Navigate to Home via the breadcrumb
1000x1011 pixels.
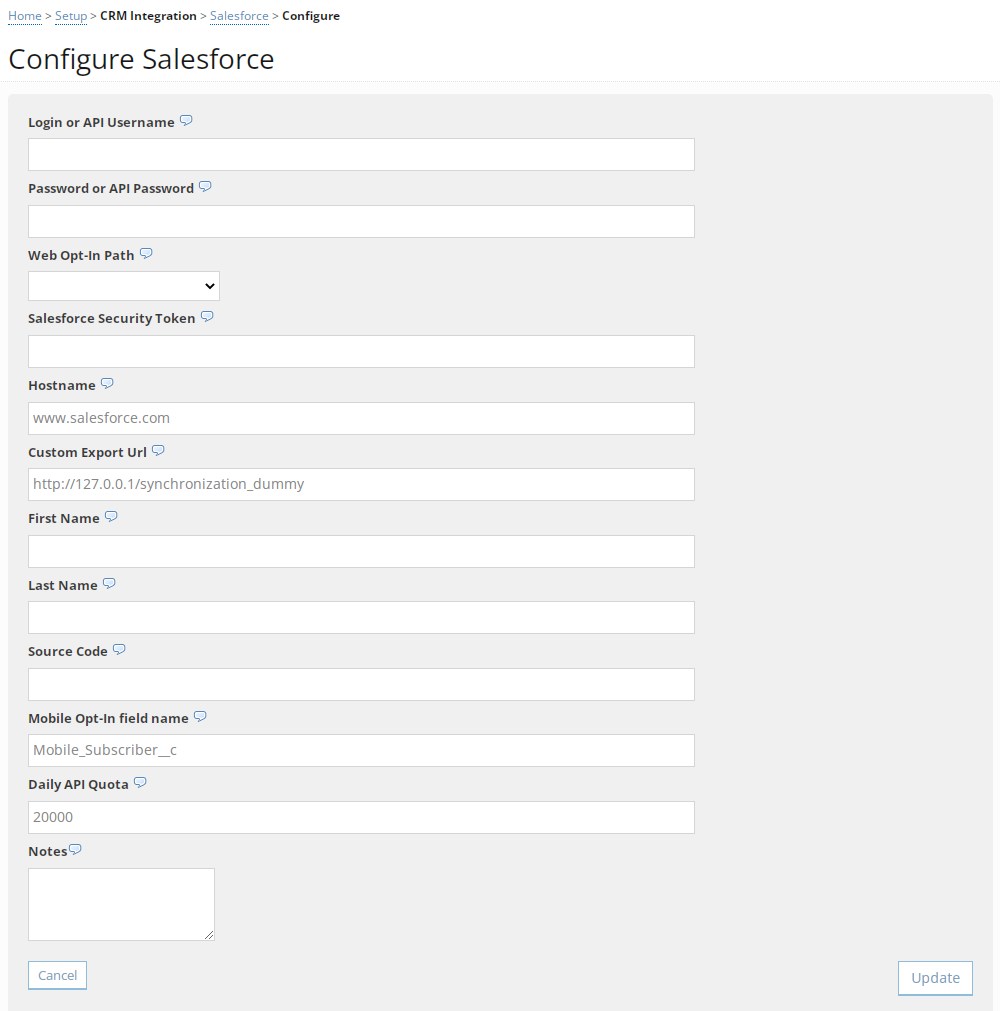click(24, 15)
